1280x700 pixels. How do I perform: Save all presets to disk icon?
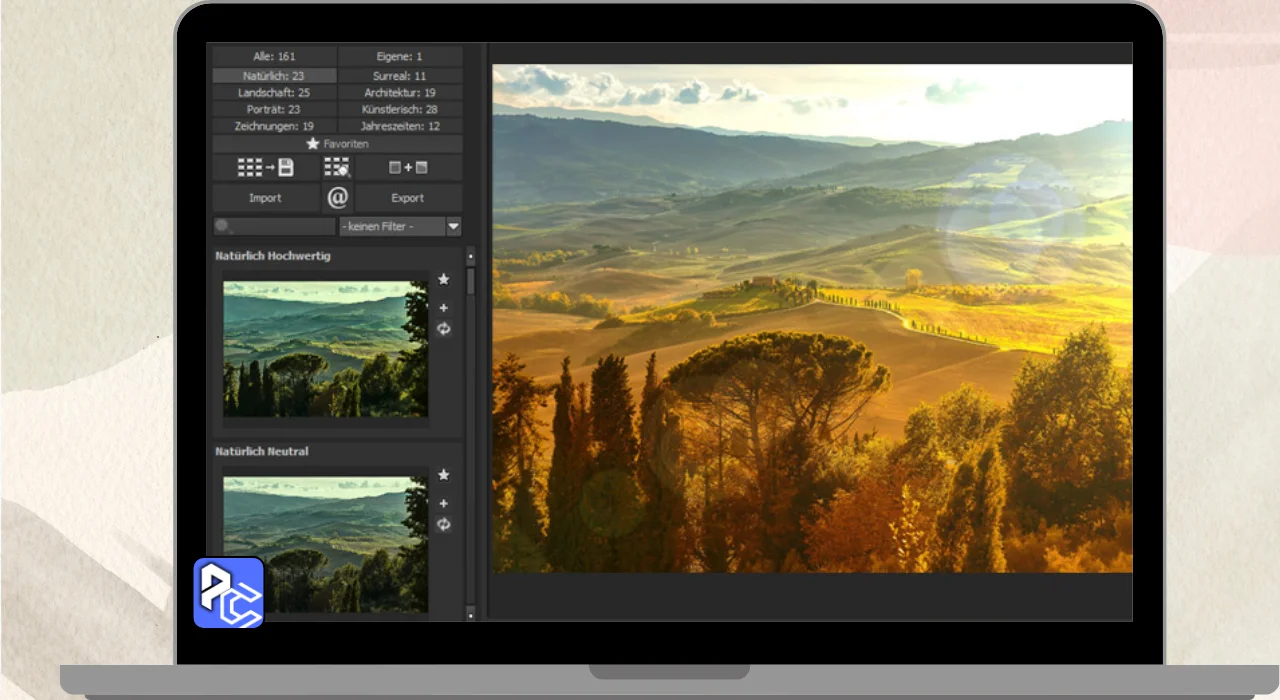265,168
